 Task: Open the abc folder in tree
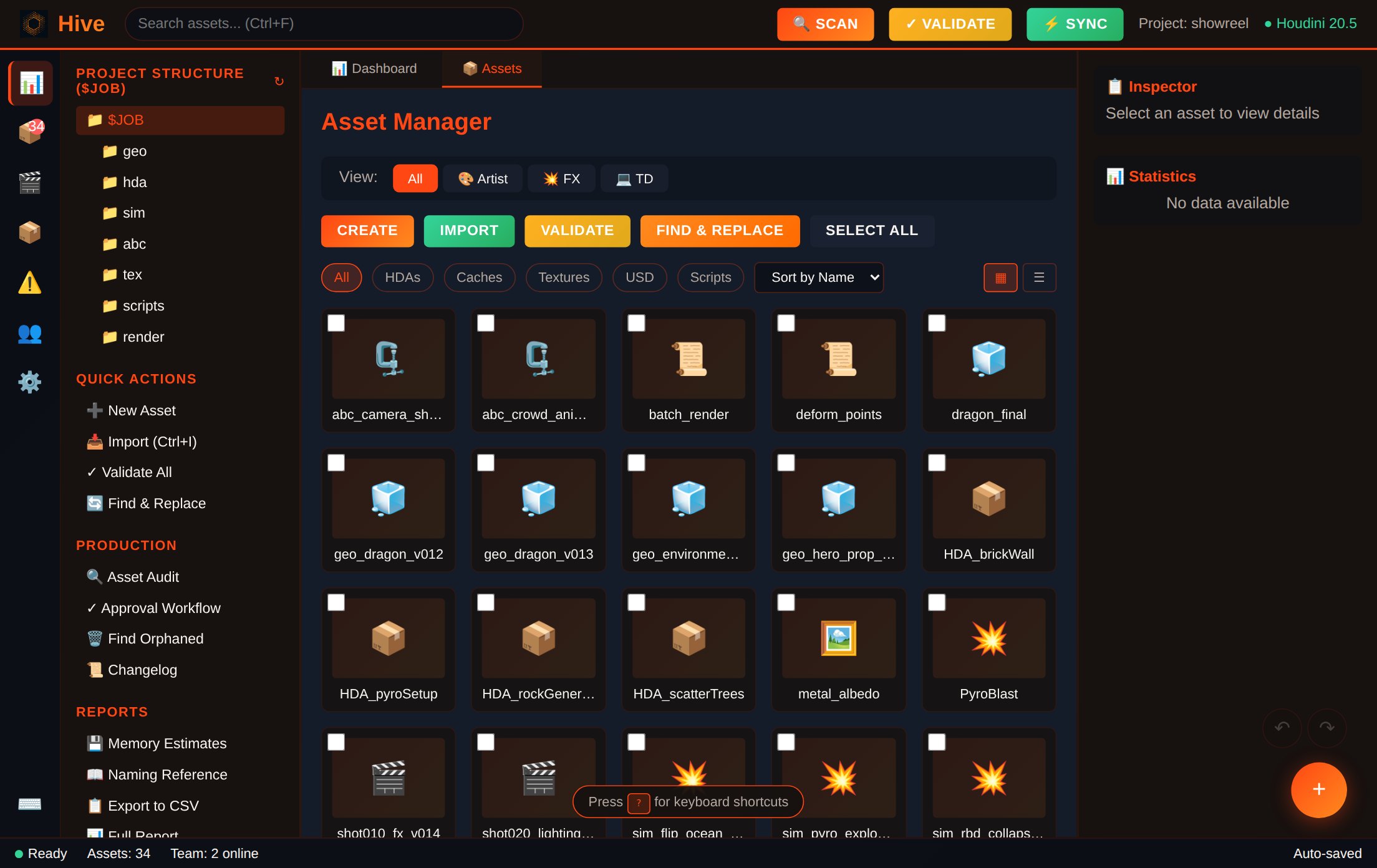point(186,244)
